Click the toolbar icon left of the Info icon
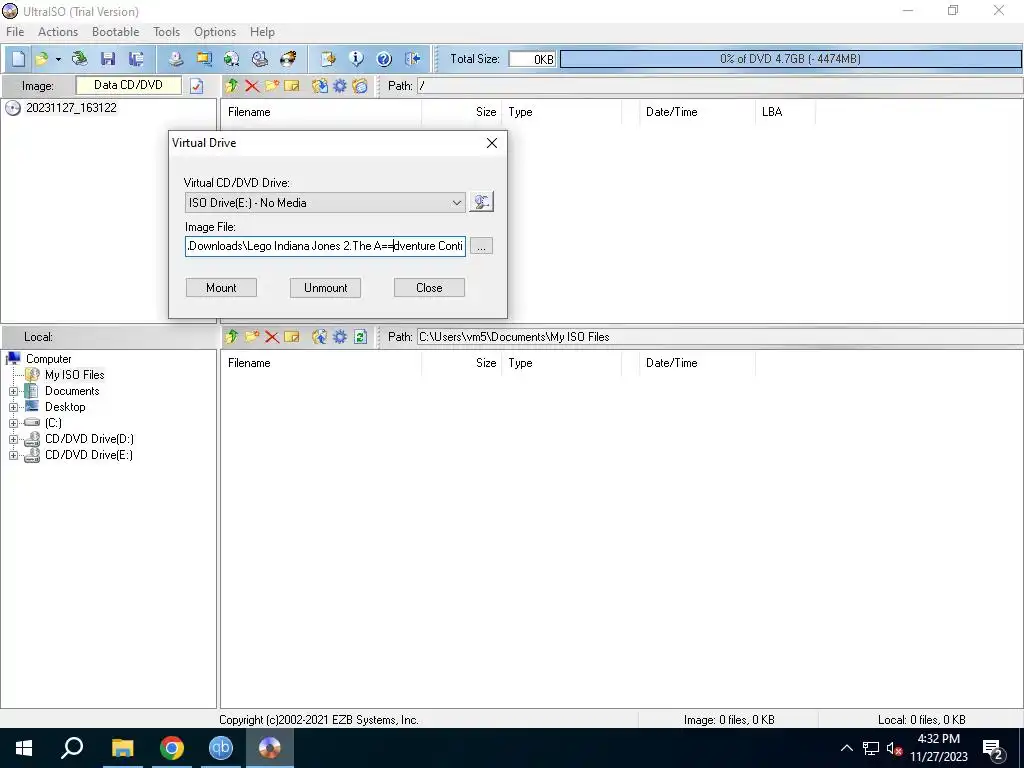The image size is (1024, 768). 328,59
